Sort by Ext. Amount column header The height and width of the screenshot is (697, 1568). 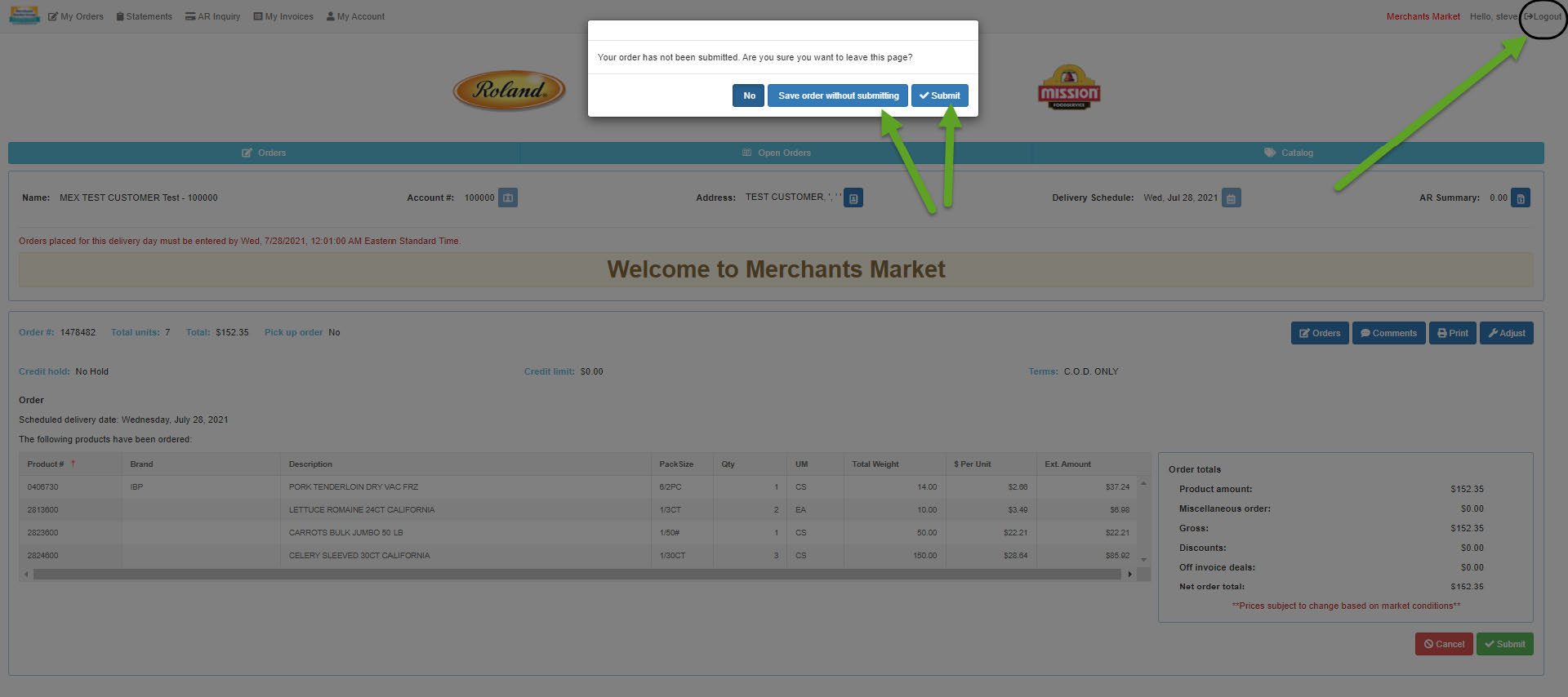1086,464
